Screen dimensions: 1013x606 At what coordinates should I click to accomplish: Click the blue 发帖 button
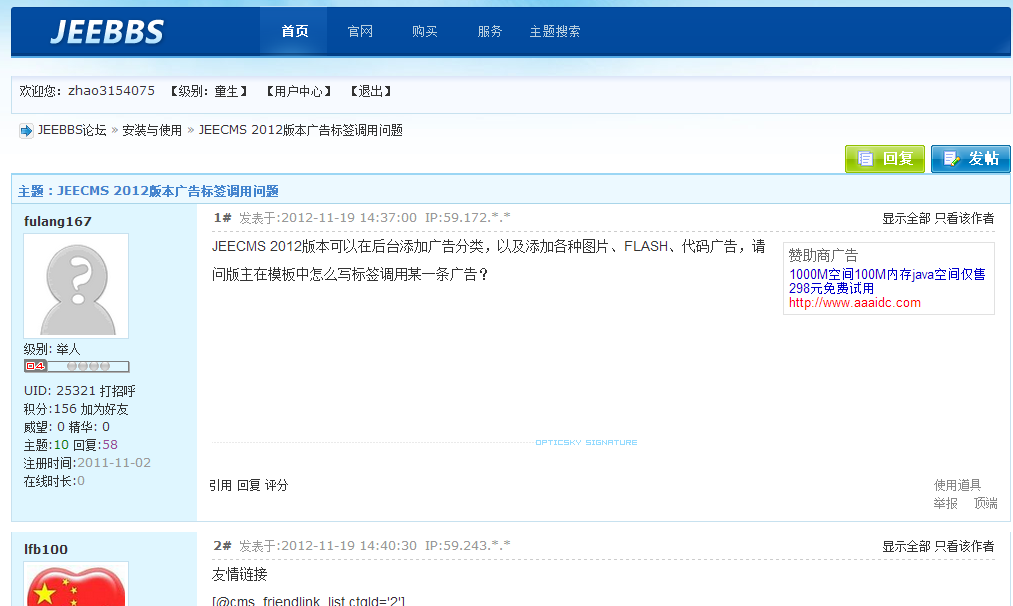tap(970, 159)
